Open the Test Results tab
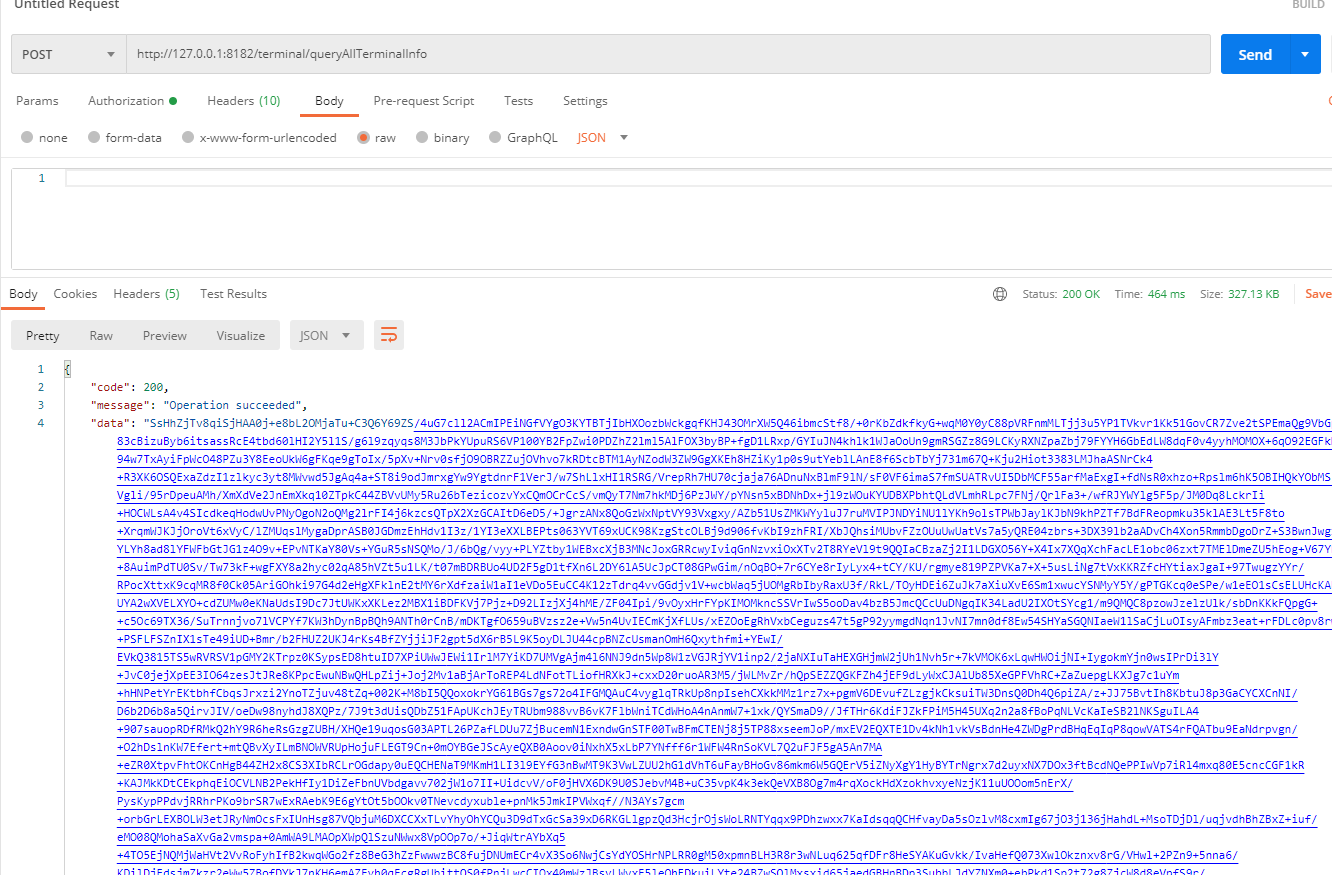The width and height of the screenshot is (1332, 875). [233, 294]
